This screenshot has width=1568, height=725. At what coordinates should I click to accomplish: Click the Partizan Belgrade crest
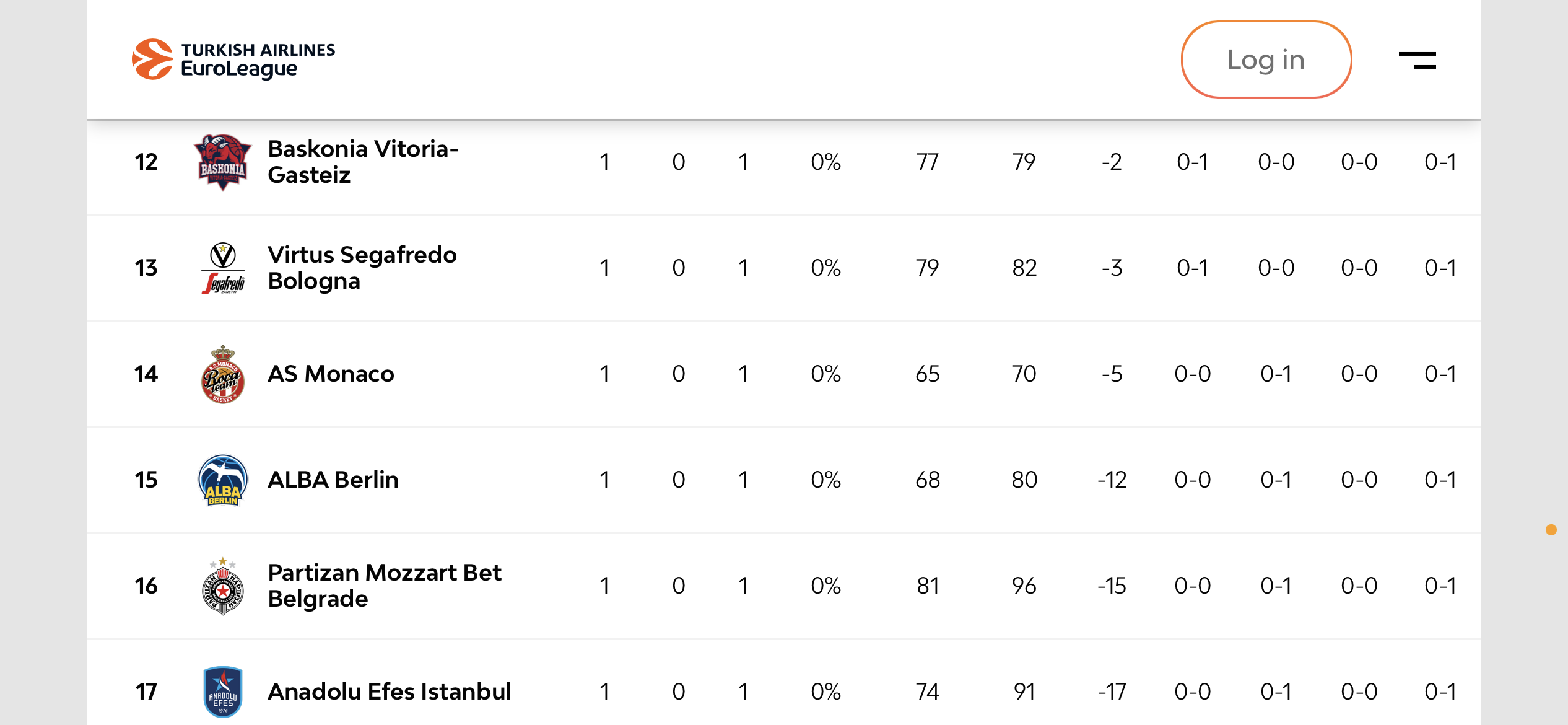point(223,586)
